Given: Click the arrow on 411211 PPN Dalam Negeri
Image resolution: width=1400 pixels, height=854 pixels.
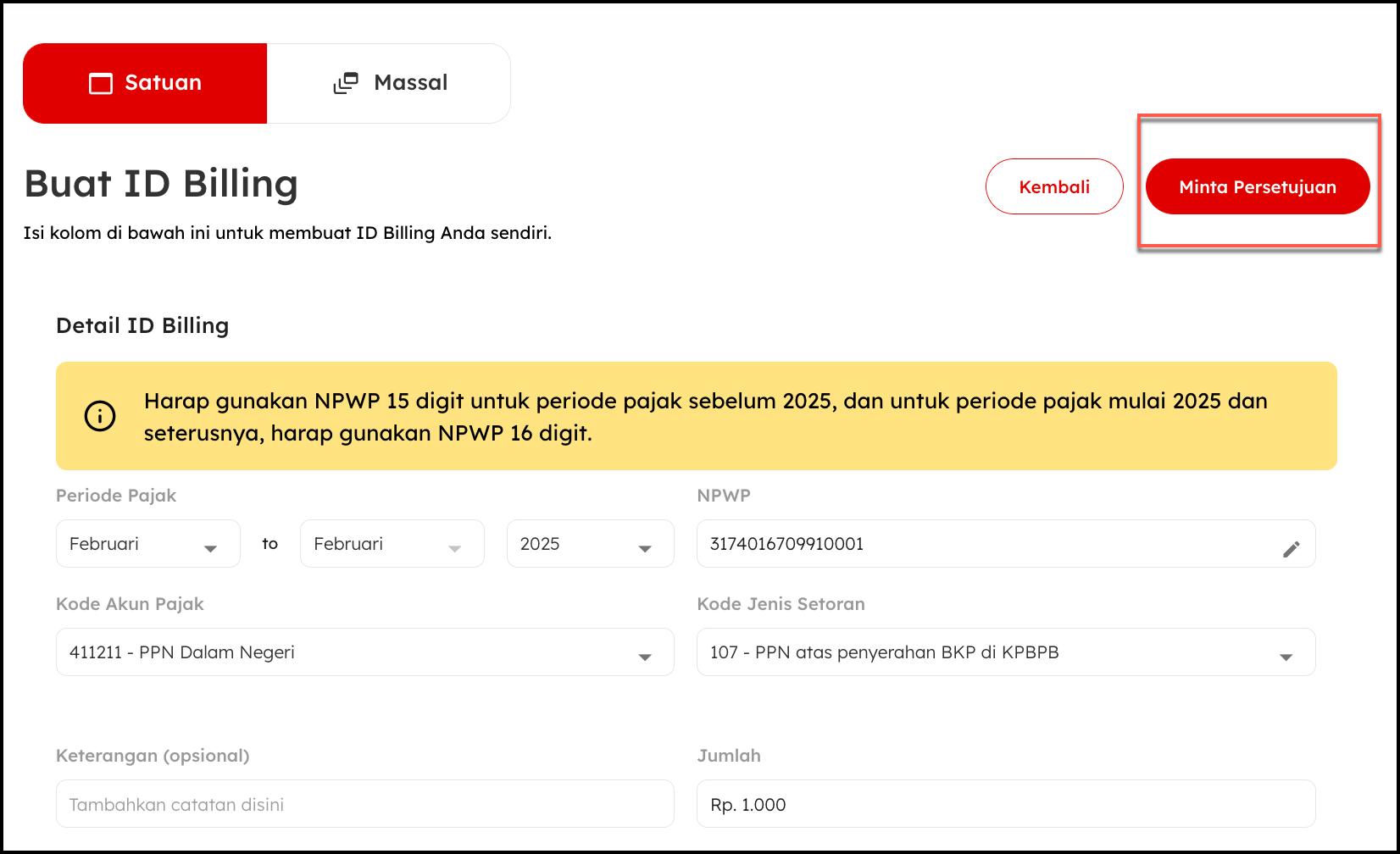Looking at the screenshot, I should click(645, 657).
